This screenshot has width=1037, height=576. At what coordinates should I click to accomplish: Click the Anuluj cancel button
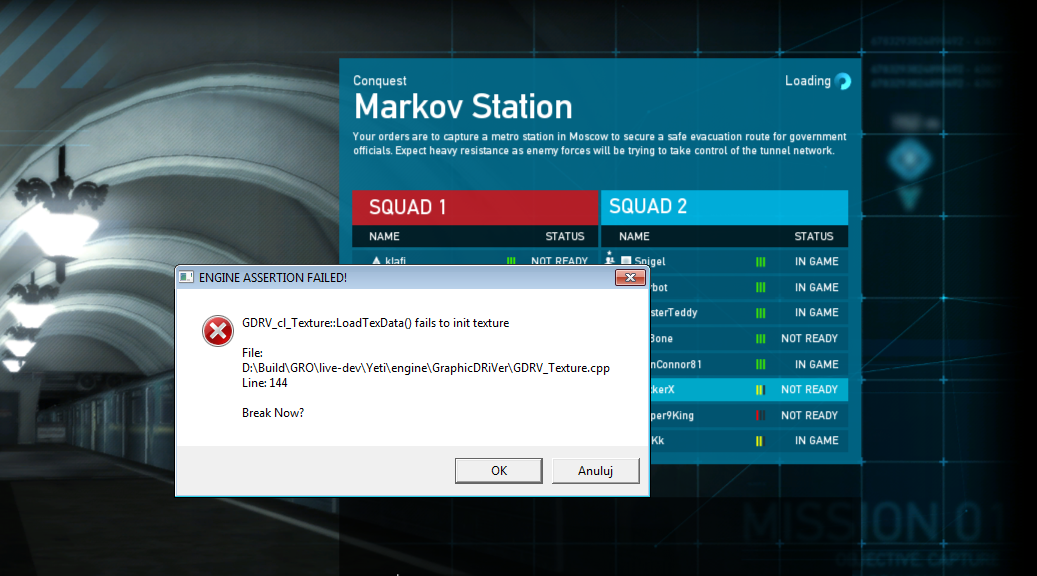click(595, 471)
